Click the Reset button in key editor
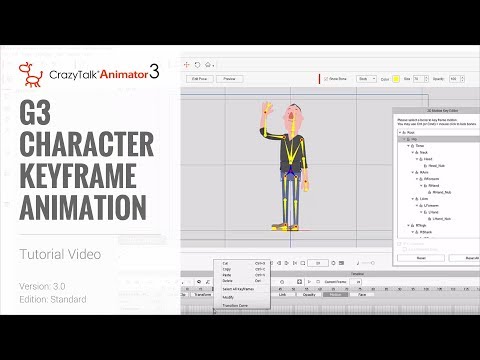 421,258
